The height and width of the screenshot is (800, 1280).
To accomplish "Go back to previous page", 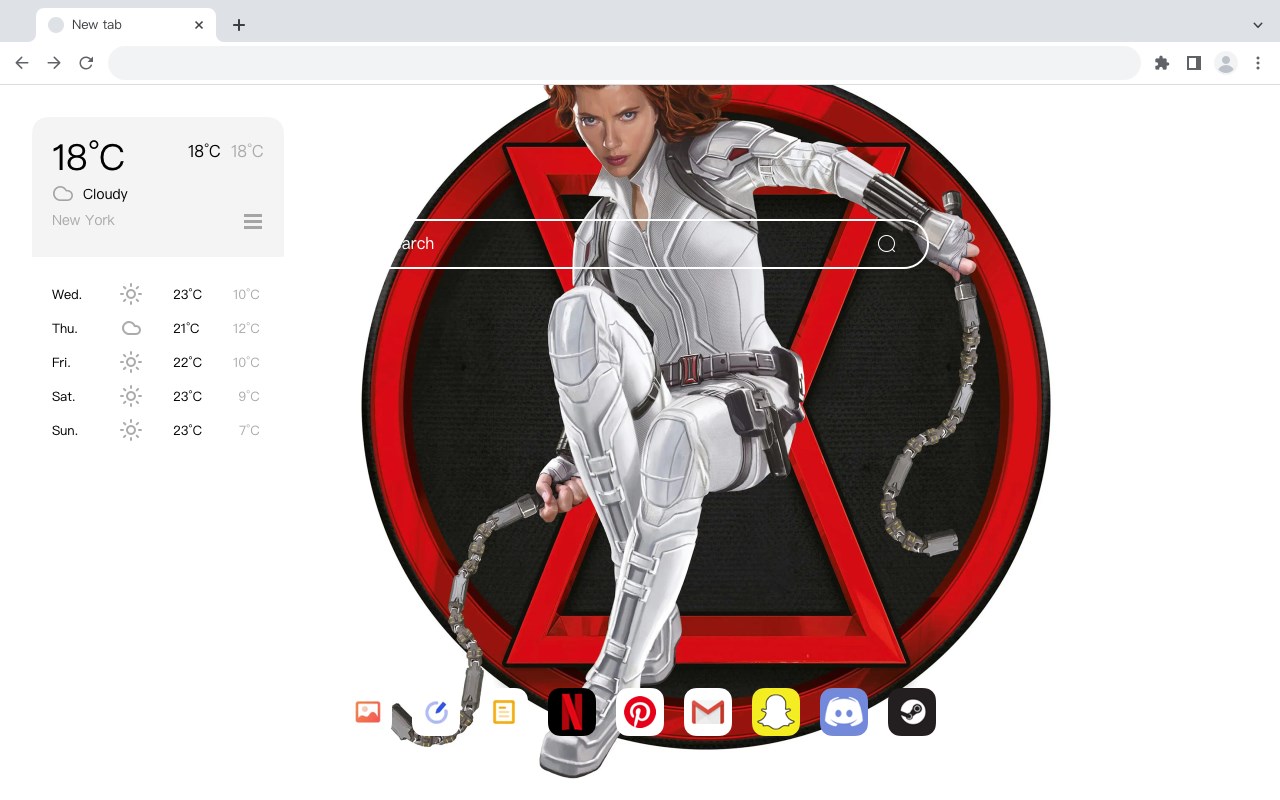I will click(x=22, y=63).
